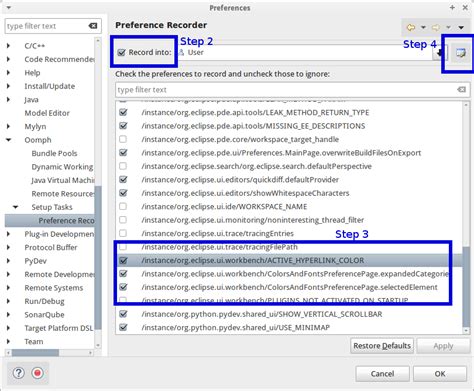474x391 pixels.
Task: Open the window menu arrow in title bar
Action: click(x=9, y=7)
